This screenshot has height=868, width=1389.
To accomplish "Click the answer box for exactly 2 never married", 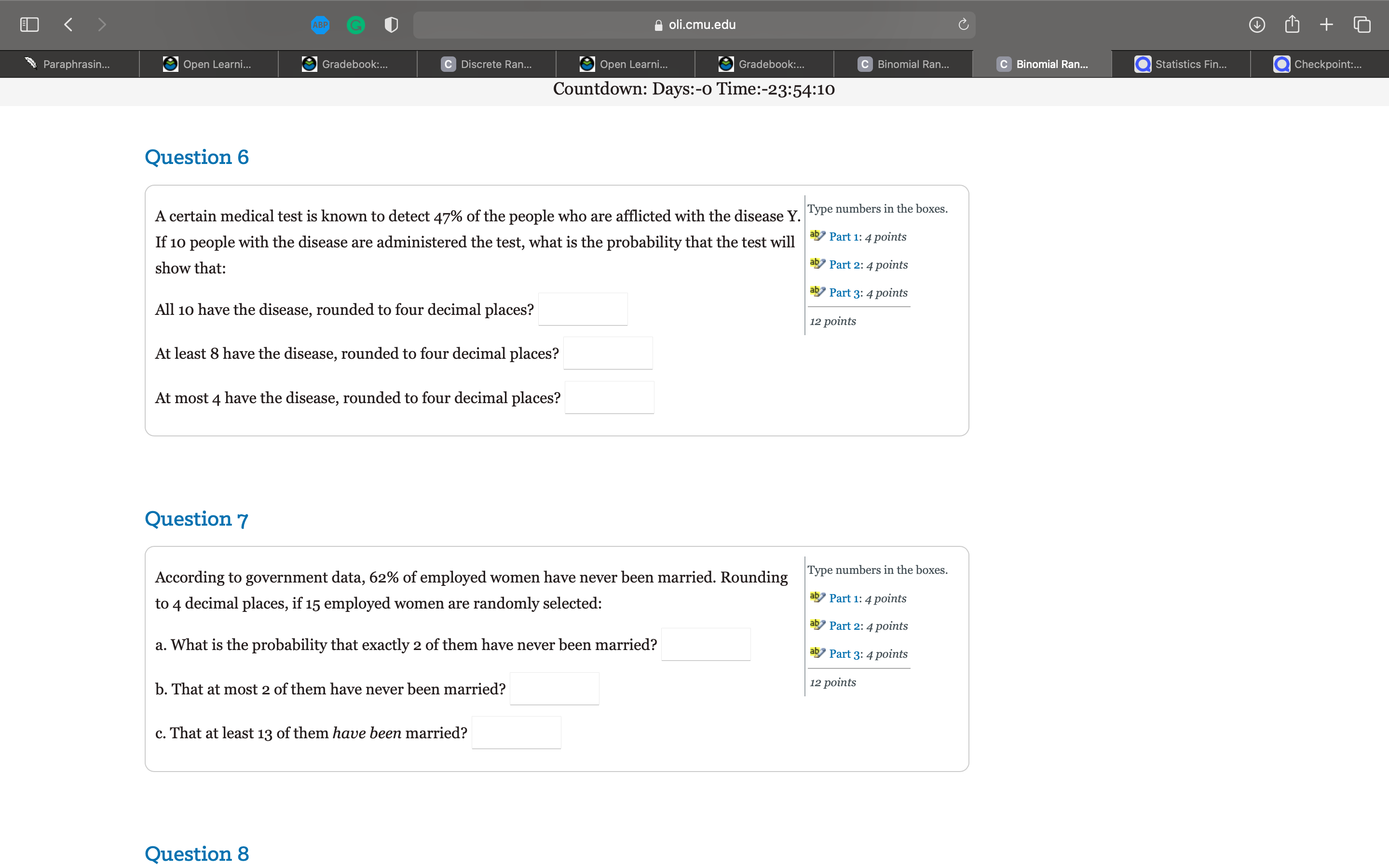I will [706, 644].
